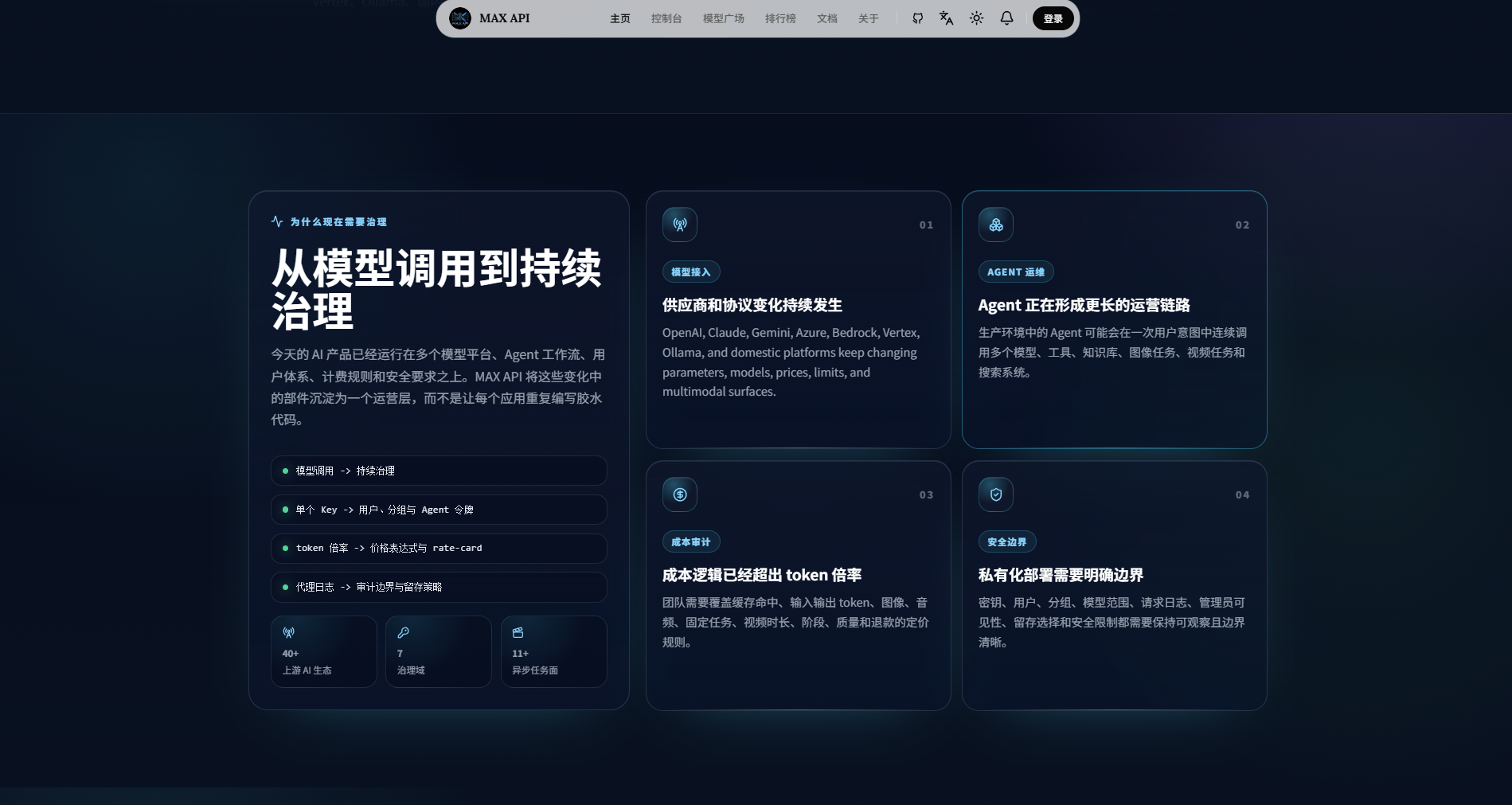This screenshot has width=1512, height=805.
Task: Click the pulse icon beside 为什么现在需要治理
Action: pyautogui.click(x=277, y=221)
